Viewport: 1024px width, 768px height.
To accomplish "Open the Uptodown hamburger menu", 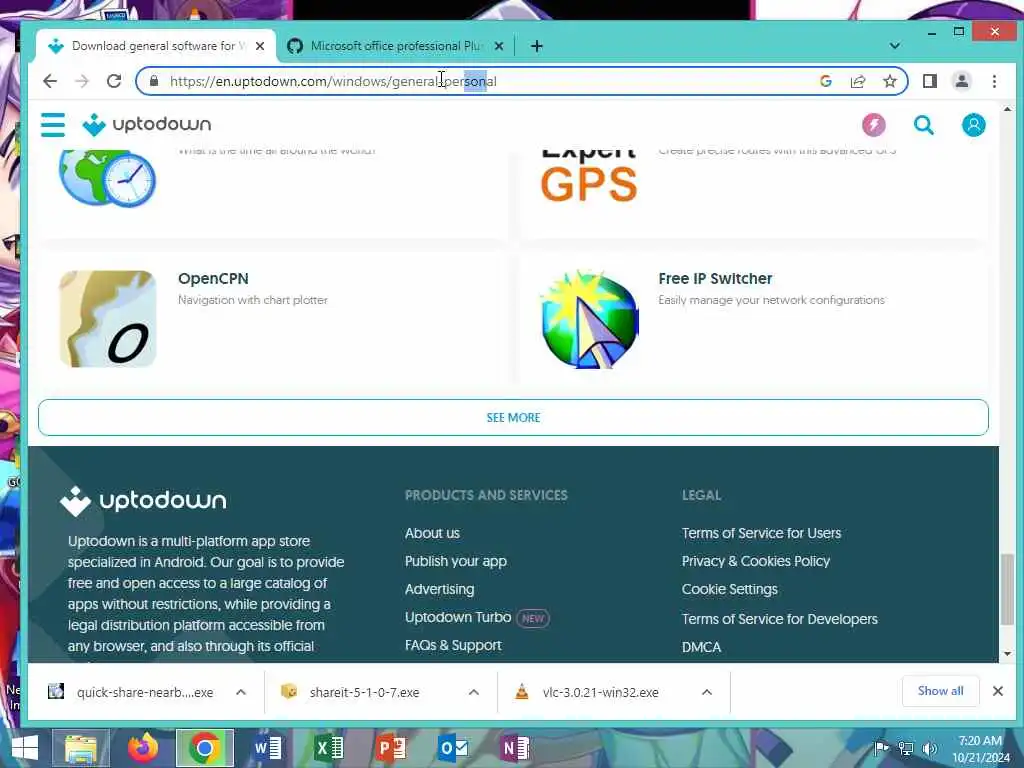I will click(53, 125).
